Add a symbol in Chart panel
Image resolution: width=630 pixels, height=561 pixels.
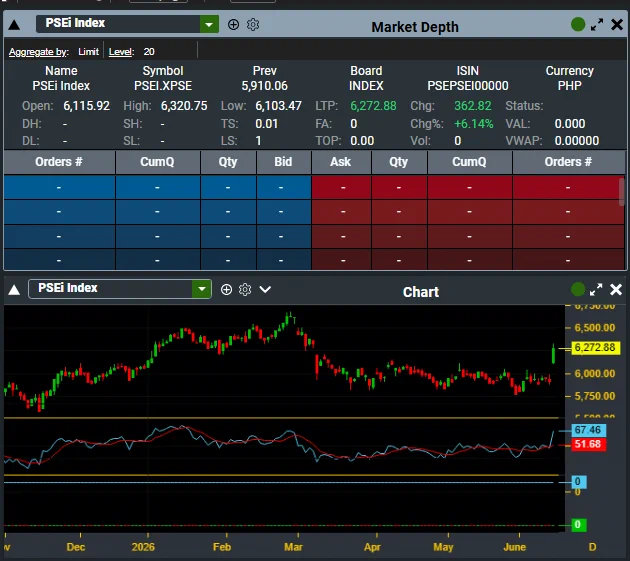click(x=226, y=289)
